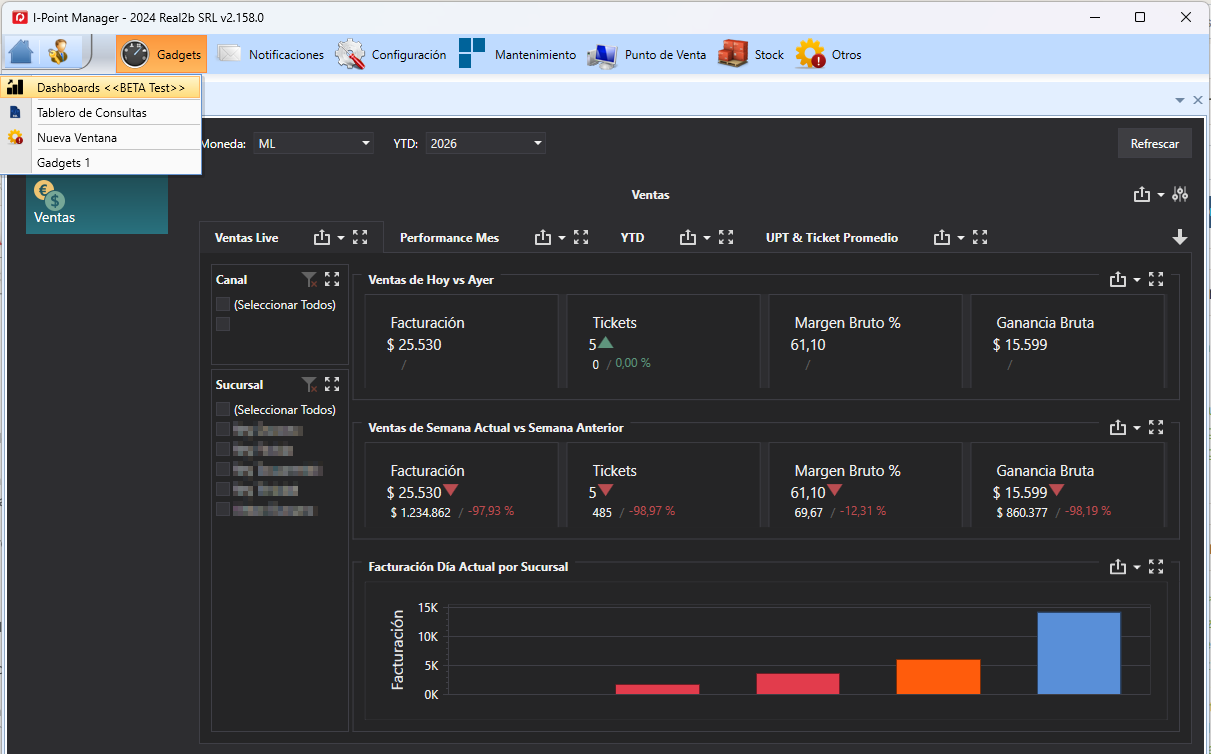Check the blank option in Canal filter
This screenshot has height=754, width=1211.
(x=223, y=324)
